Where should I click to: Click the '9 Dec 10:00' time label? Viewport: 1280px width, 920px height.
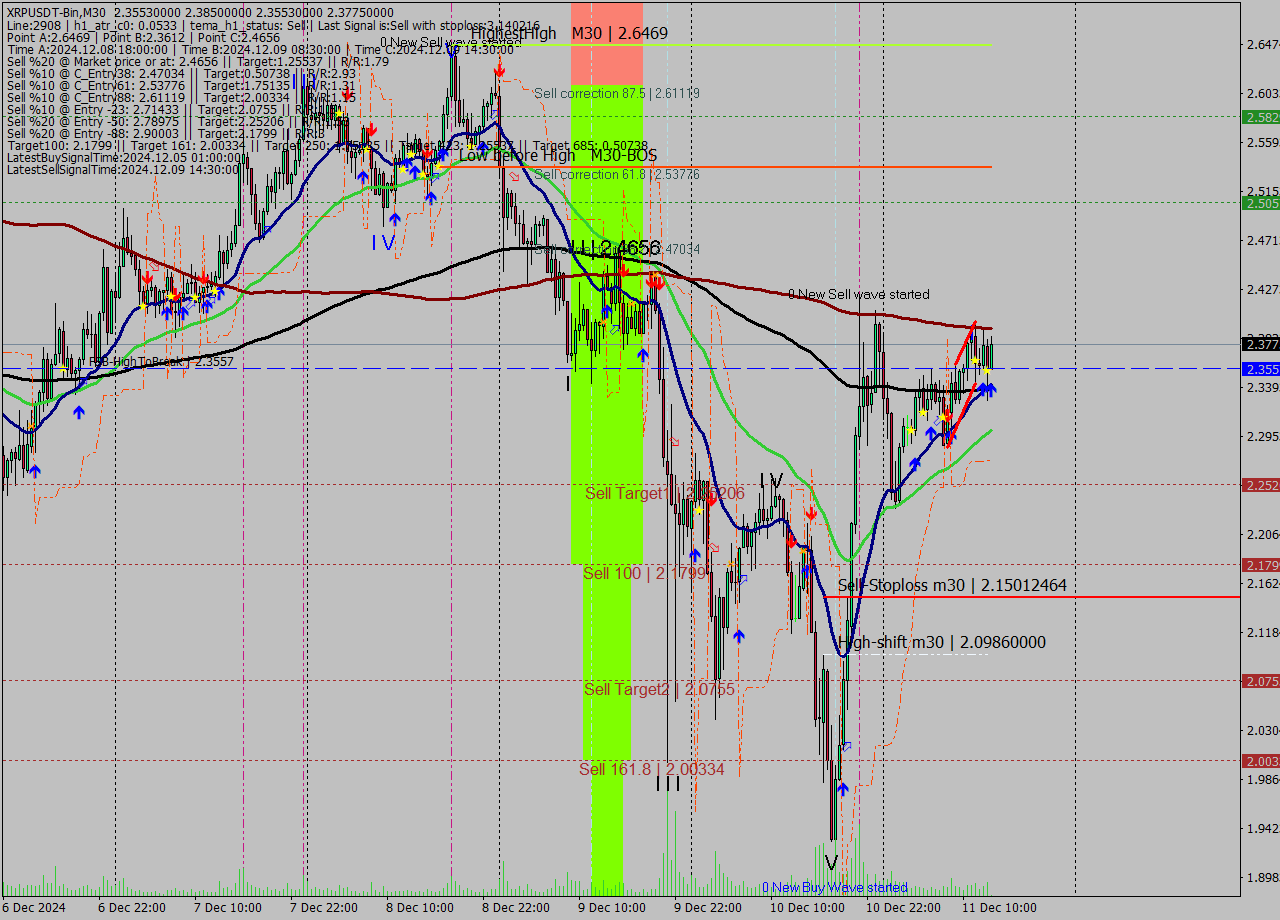click(x=611, y=908)
